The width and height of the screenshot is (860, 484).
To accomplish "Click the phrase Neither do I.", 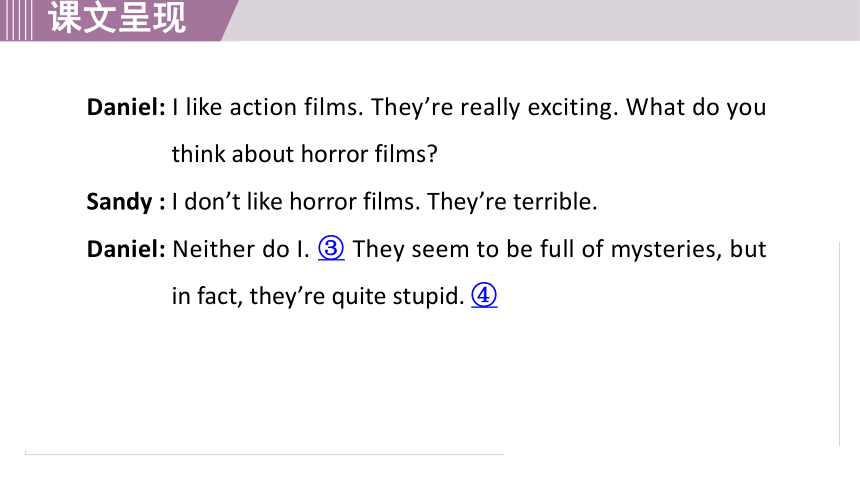I will (x=241, y=249).
